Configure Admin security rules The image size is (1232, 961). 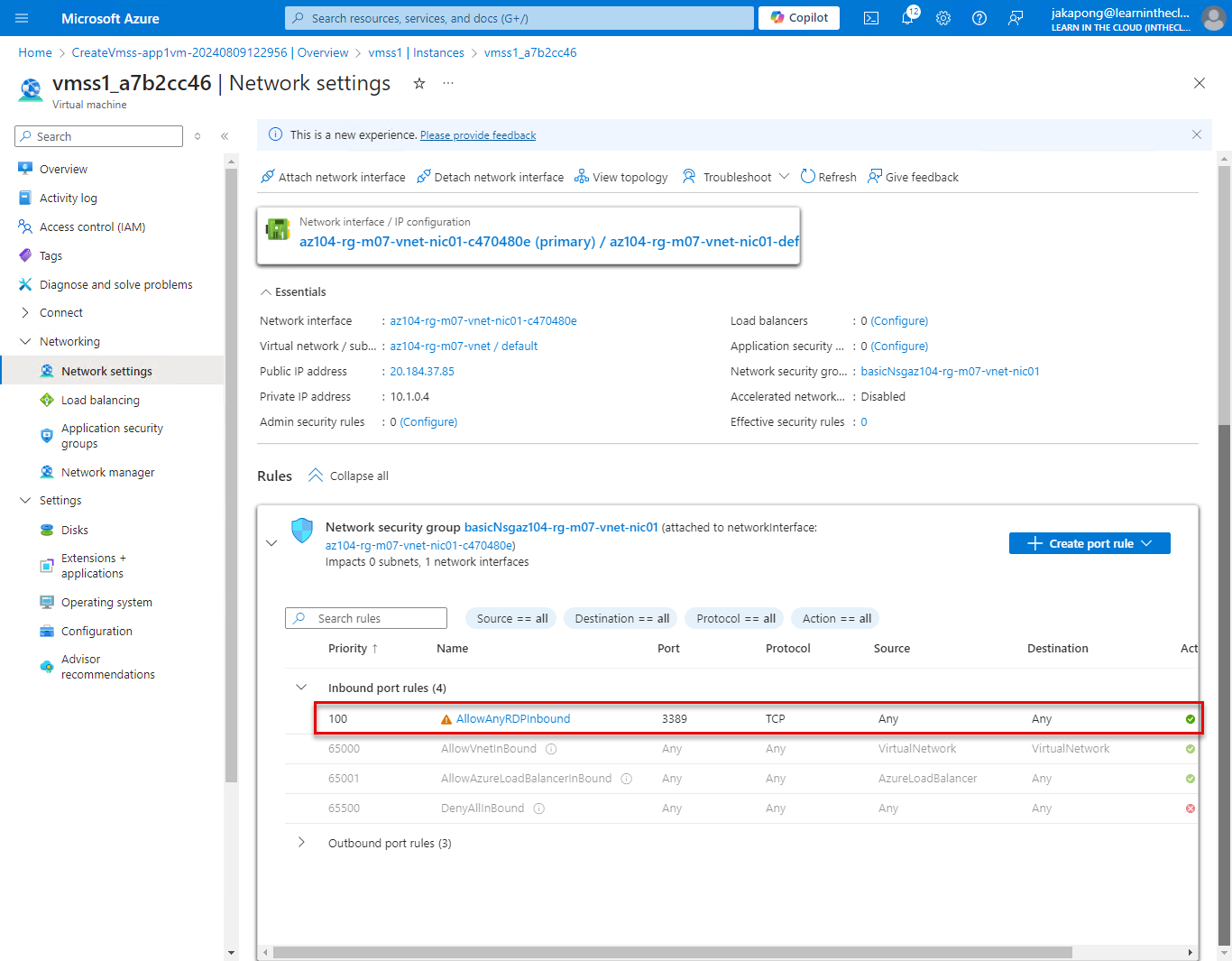[428, 421]
